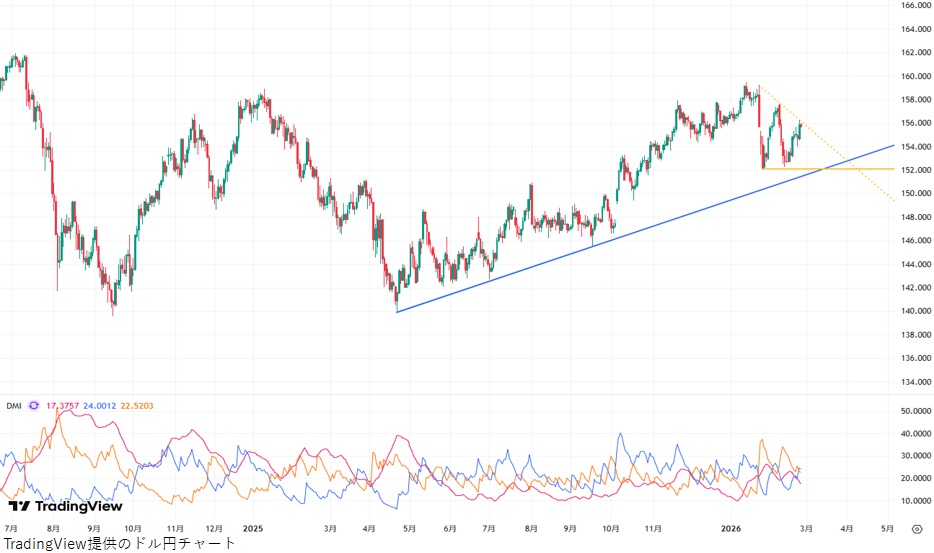The height and width of the screenshot is (553, 934).
Task: Open chart settings hexagon gear icon
Action: pos(917,528)
